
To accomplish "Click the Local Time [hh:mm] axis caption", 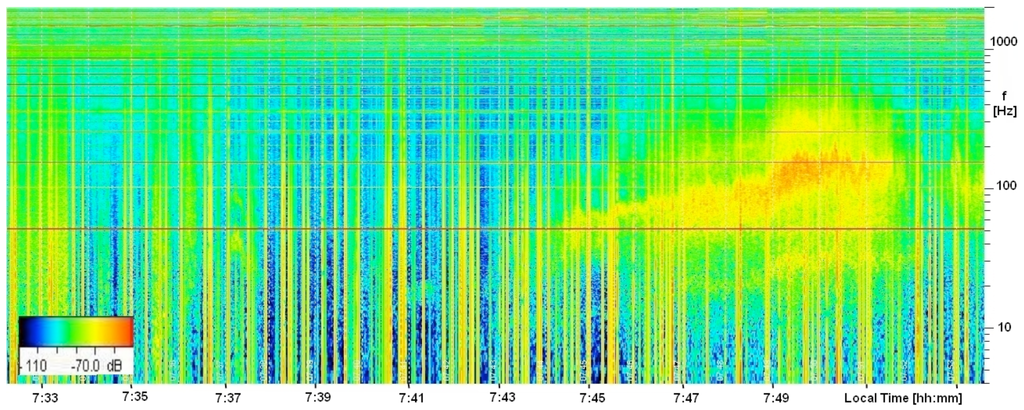I will pyautogui.click(x=903, y=398).
